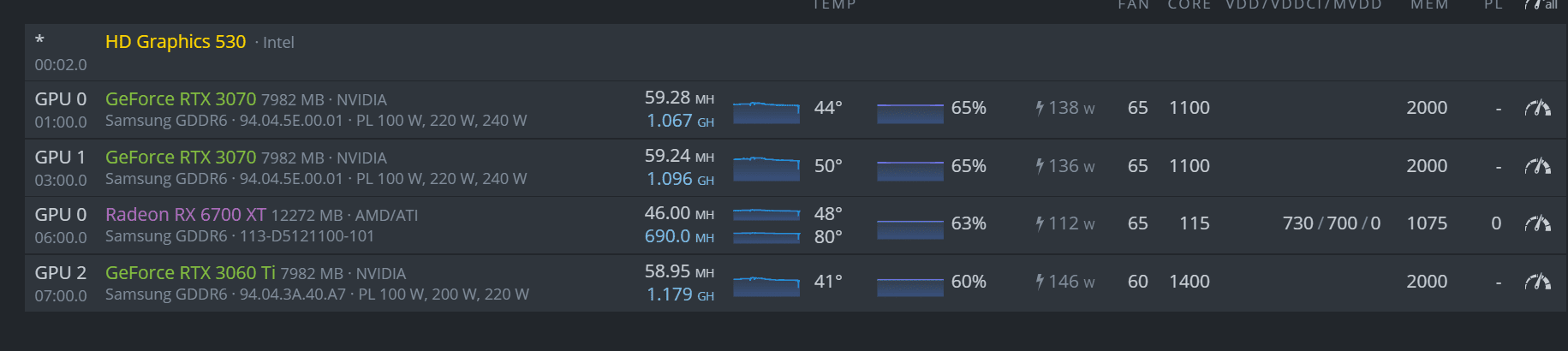Viewport: 1568px width, 351px height.
Task: Open the Radeon RX 6700 XT card name
Action: [x=186, y=215]
